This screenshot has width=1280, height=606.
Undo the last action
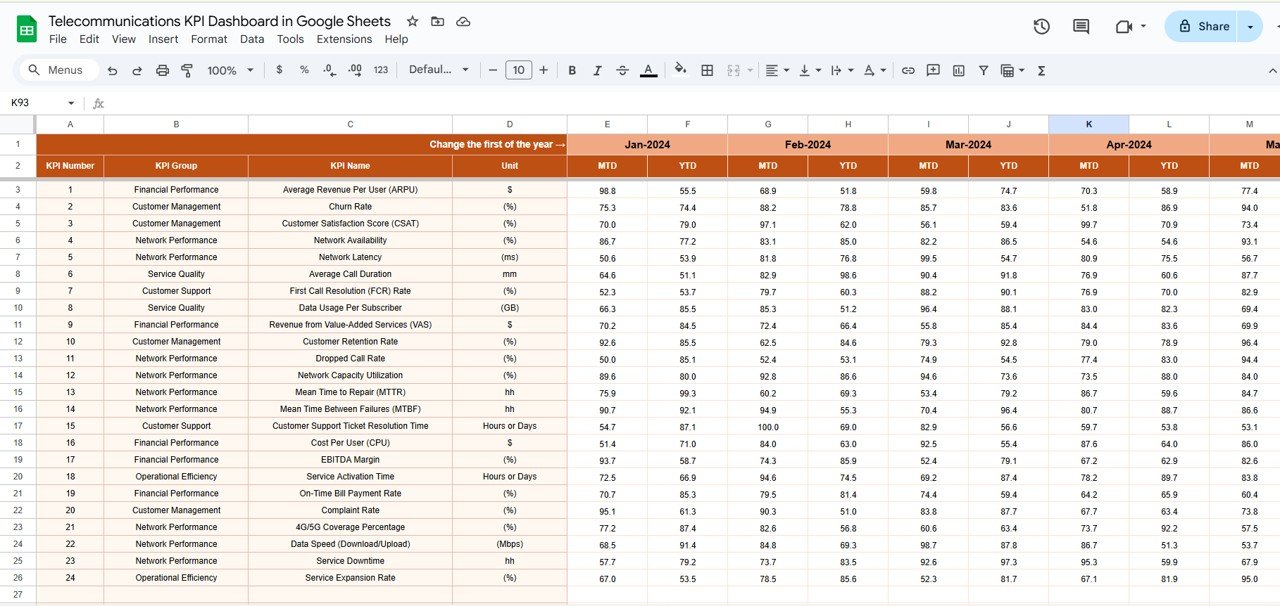112,70
